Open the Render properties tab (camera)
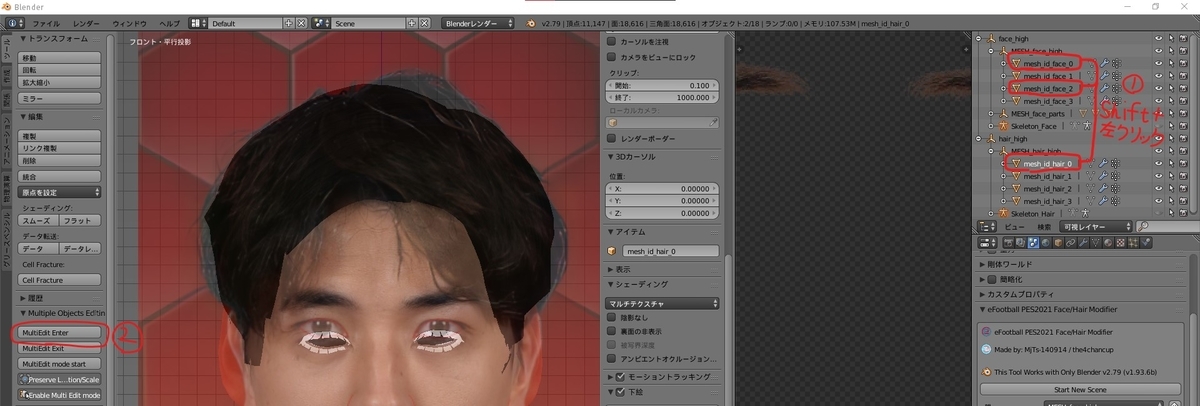1200x406 pixels. [x=1009, y=242]
